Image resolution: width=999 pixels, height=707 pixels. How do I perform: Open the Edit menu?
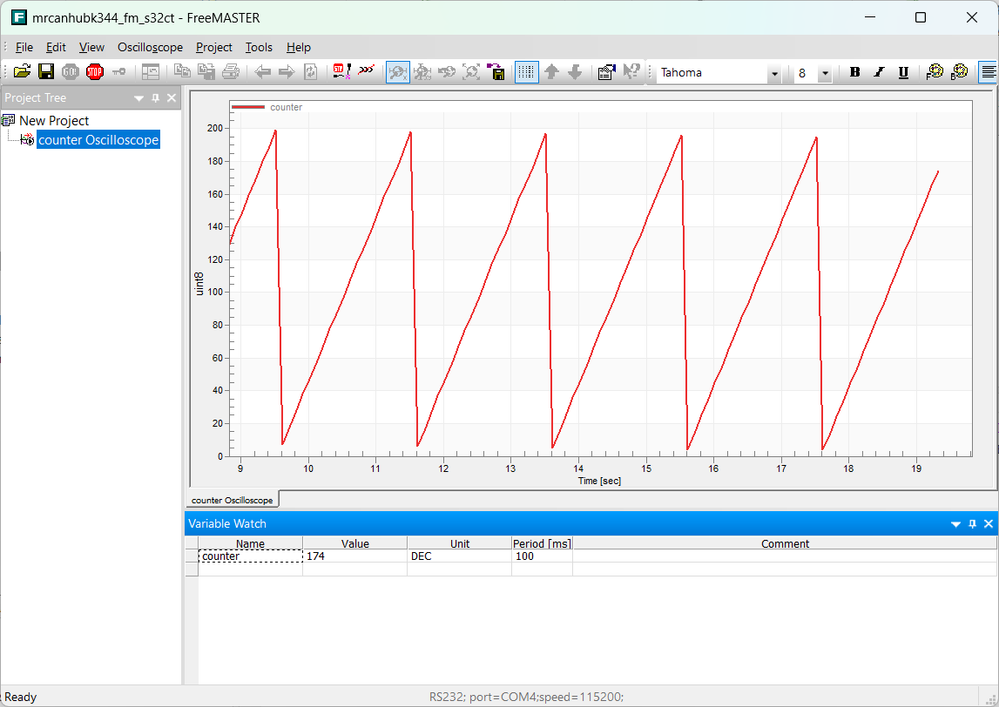point(56,47)
